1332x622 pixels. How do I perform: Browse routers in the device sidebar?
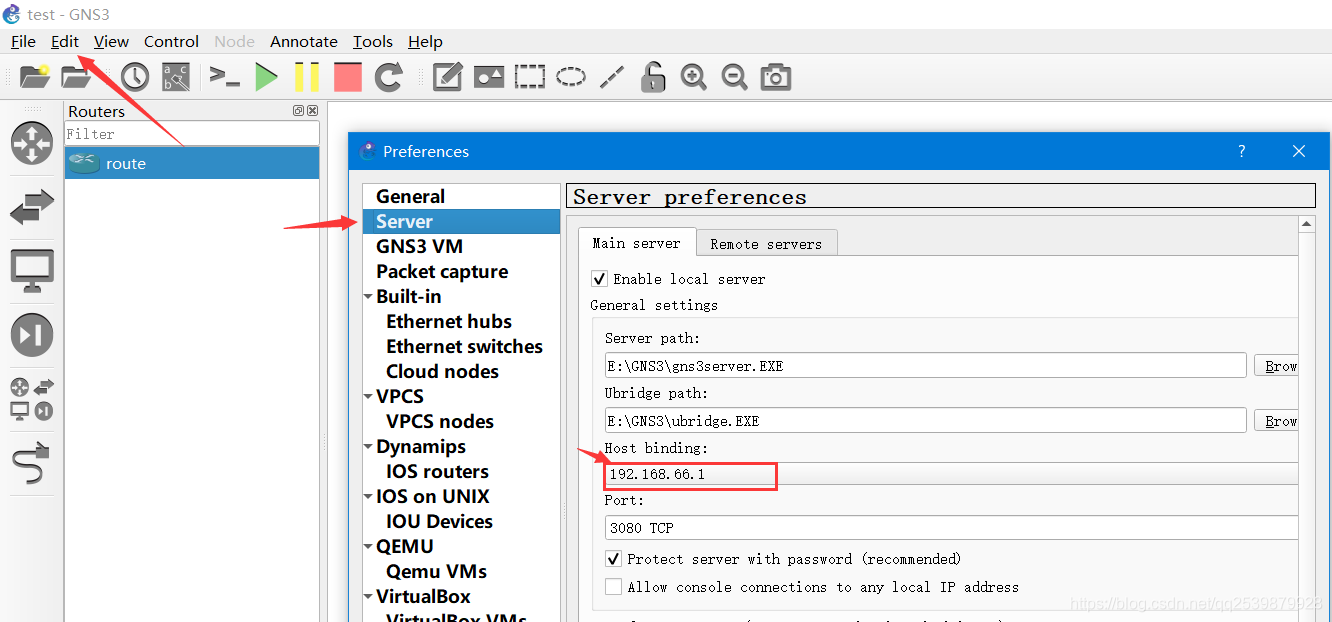click(32, 143)
